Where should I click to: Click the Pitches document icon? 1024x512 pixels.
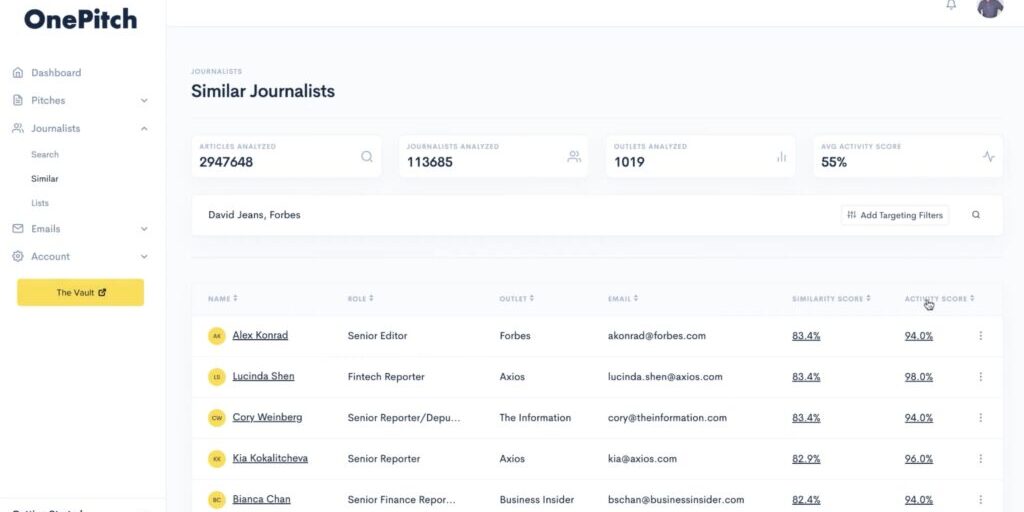click(x=18, y=101)
